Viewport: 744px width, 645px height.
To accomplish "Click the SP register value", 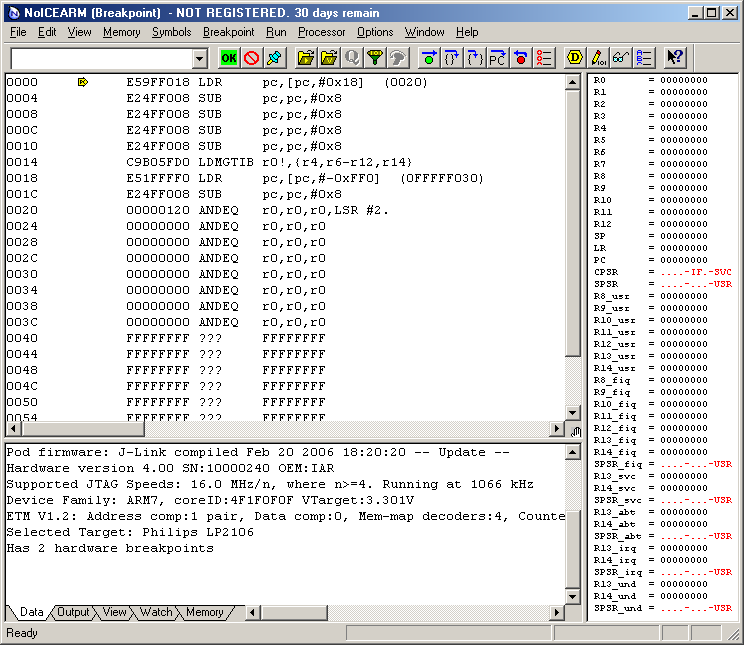I will point(684,236).
